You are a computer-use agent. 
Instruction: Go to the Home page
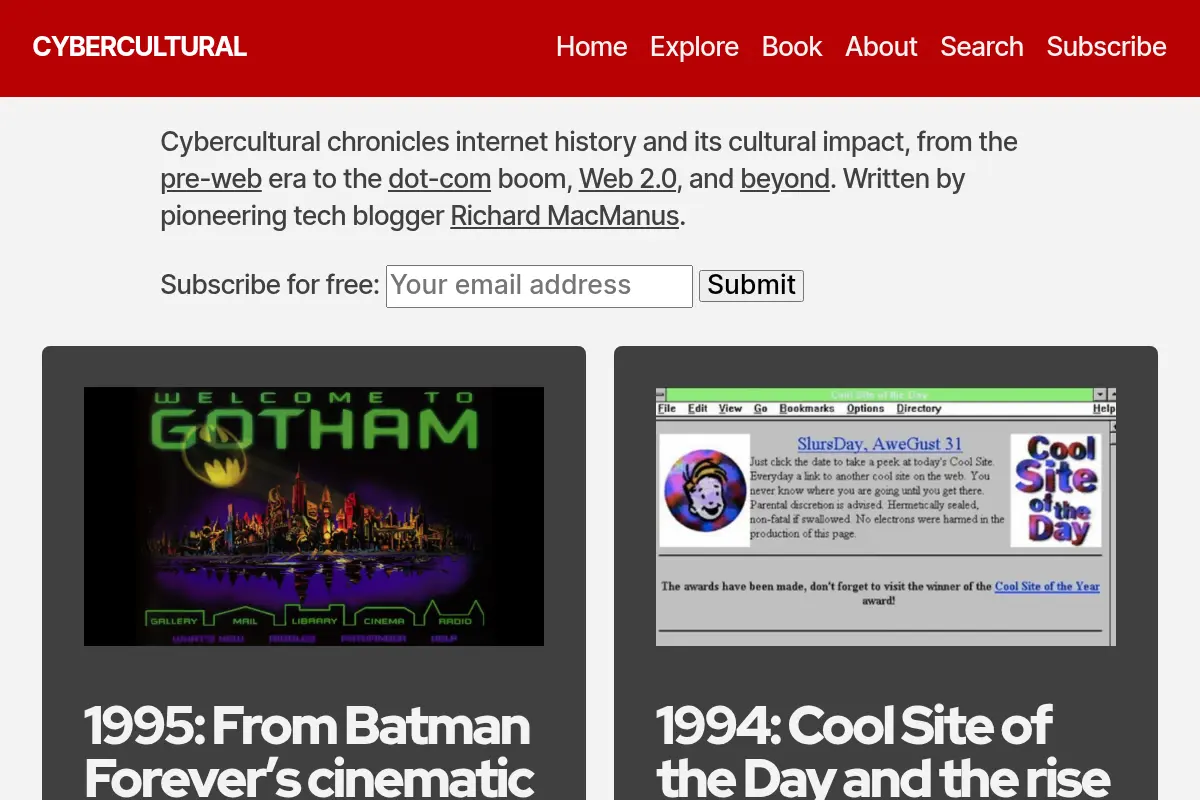tap(592, 47)
